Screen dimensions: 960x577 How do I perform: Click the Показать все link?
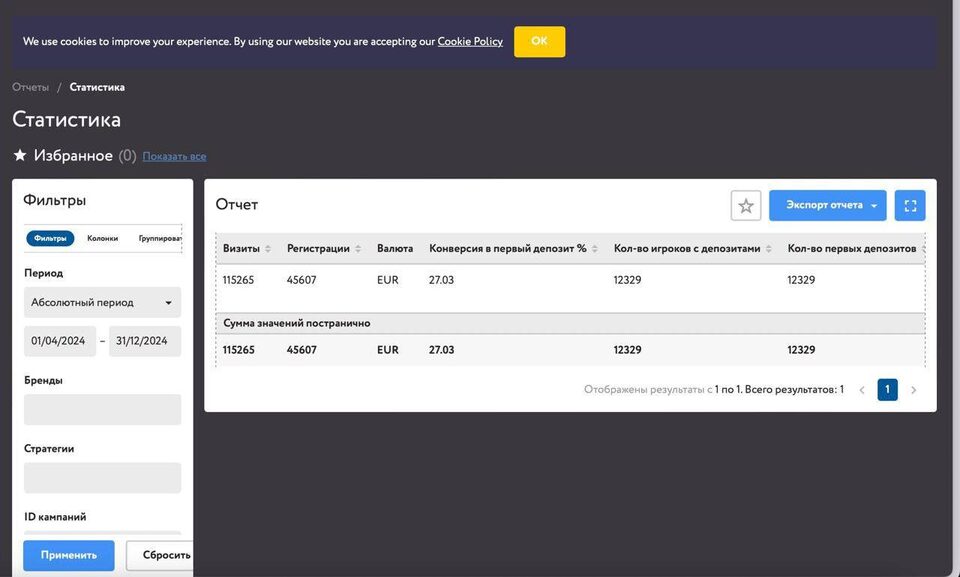pos(174,157)
